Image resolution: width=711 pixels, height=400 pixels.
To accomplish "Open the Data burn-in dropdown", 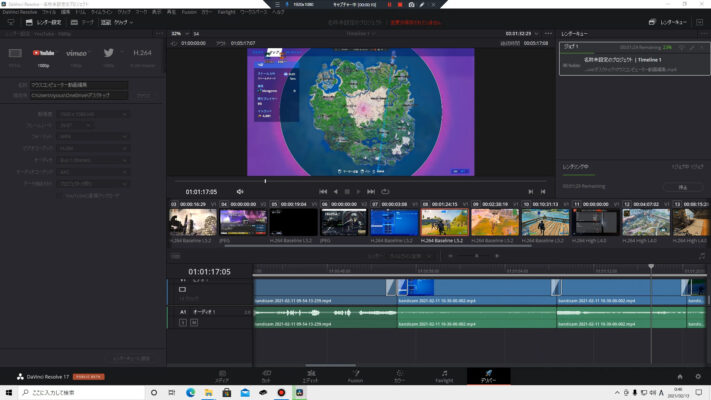I will coord(93,184).
